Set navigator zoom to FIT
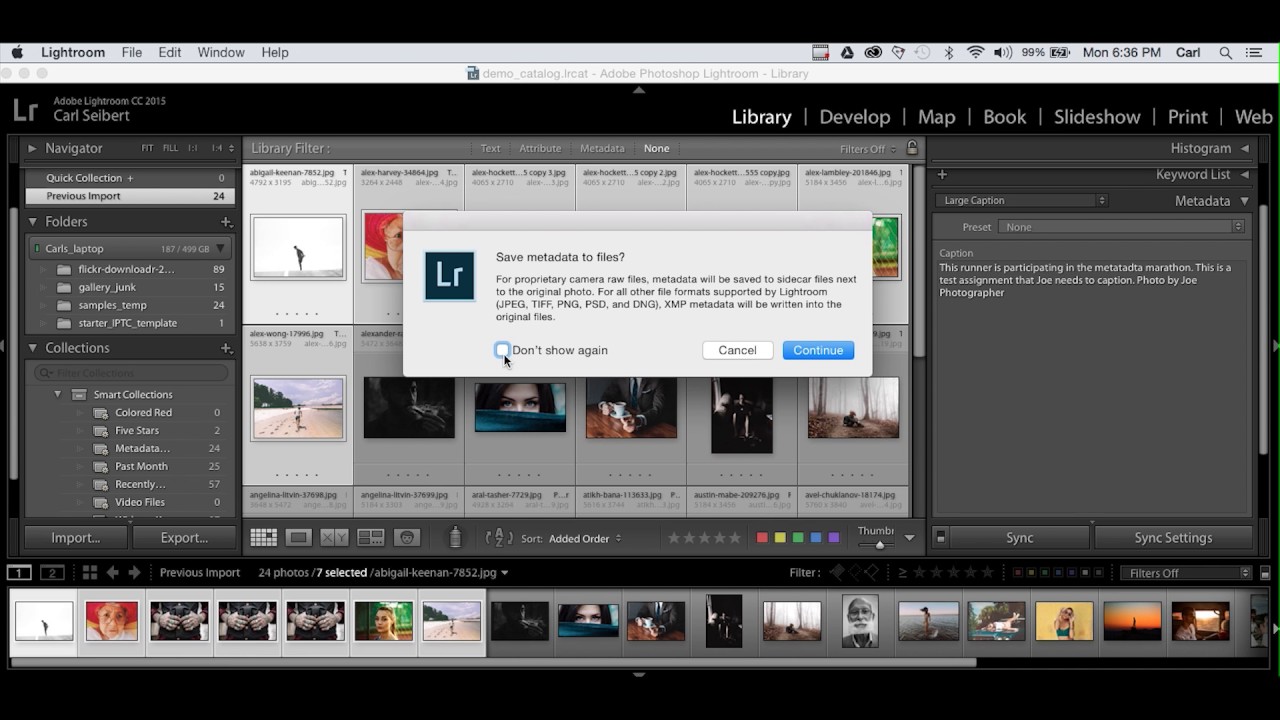 pyautogui.click(x=147, y=148)
